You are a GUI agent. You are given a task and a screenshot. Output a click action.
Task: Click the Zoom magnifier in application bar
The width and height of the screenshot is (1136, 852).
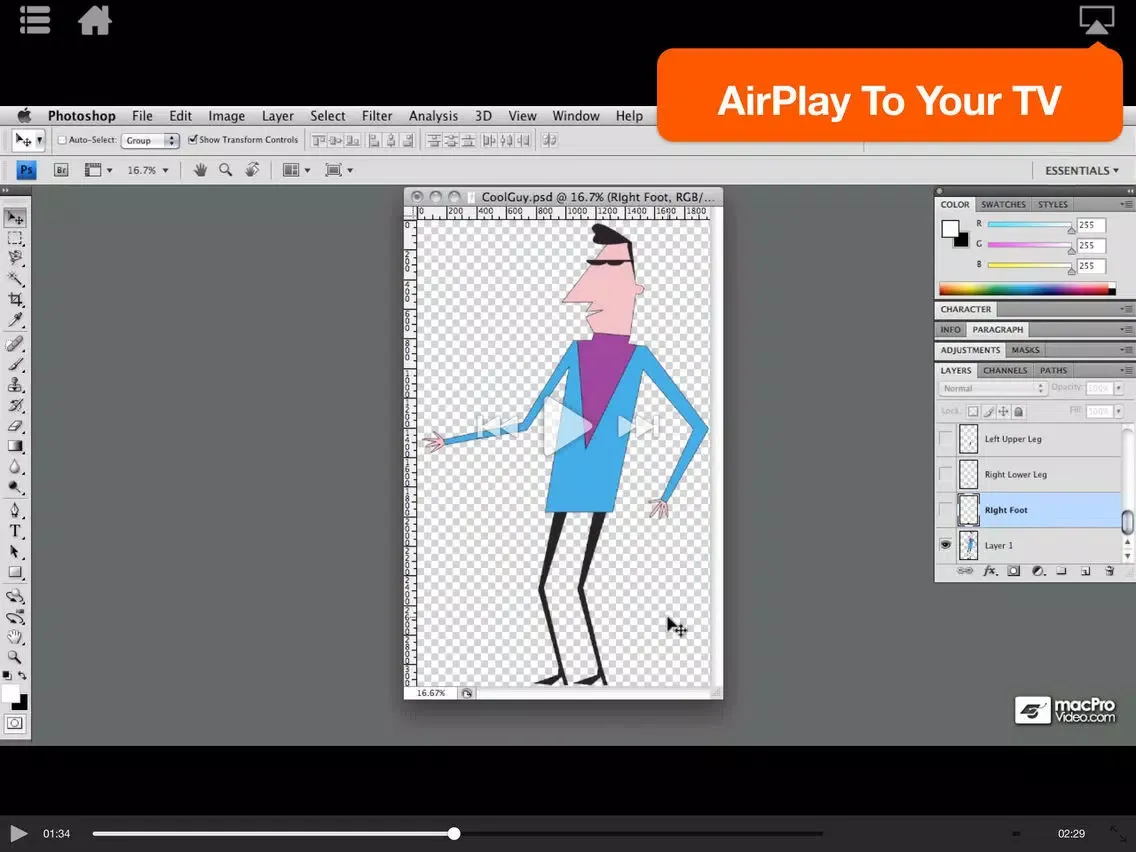pyautogui.click(x=226, y=170)
